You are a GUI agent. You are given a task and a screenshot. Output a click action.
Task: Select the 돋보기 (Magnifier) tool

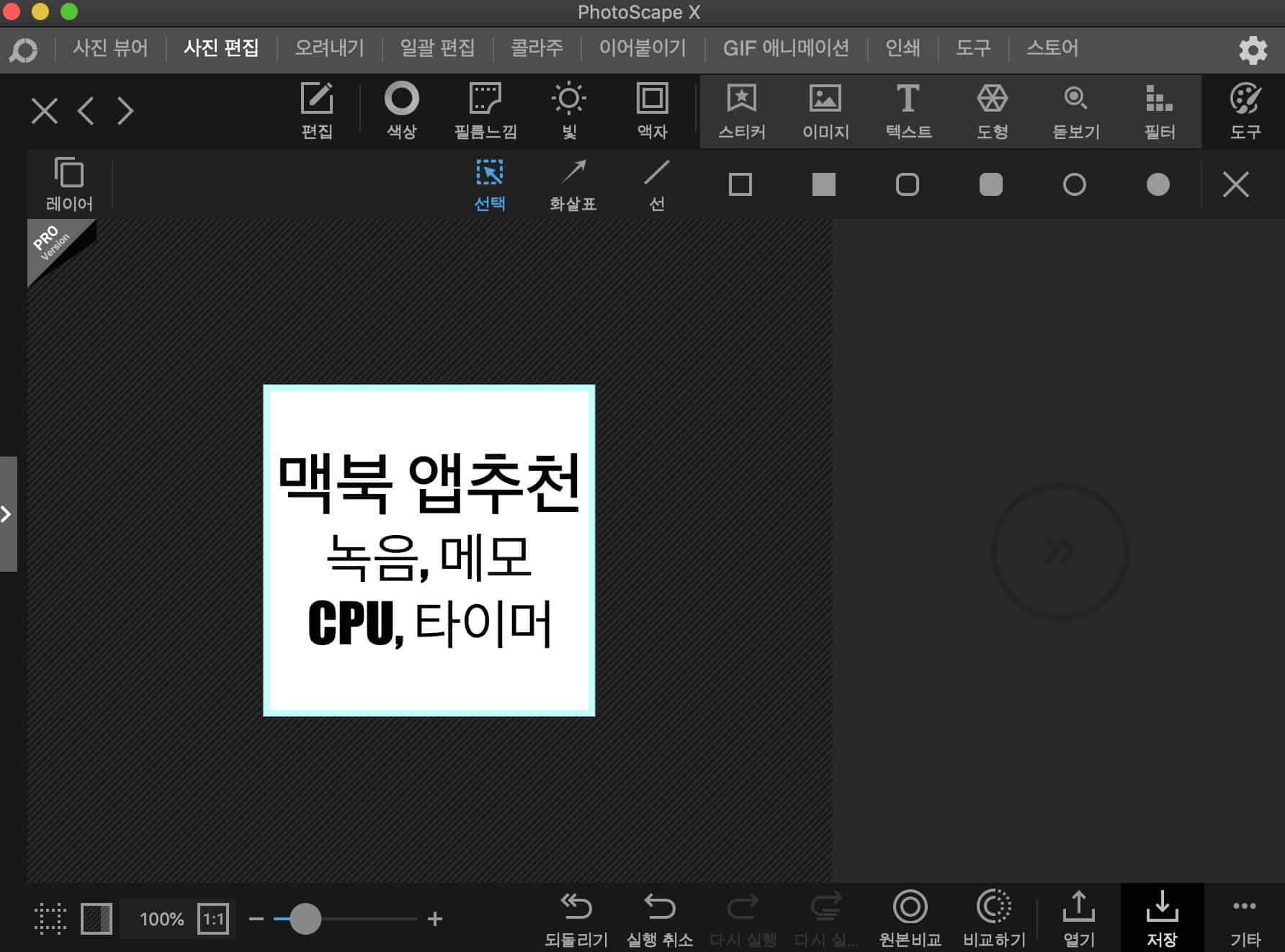pyautogui.click(x=1075, y=109)
